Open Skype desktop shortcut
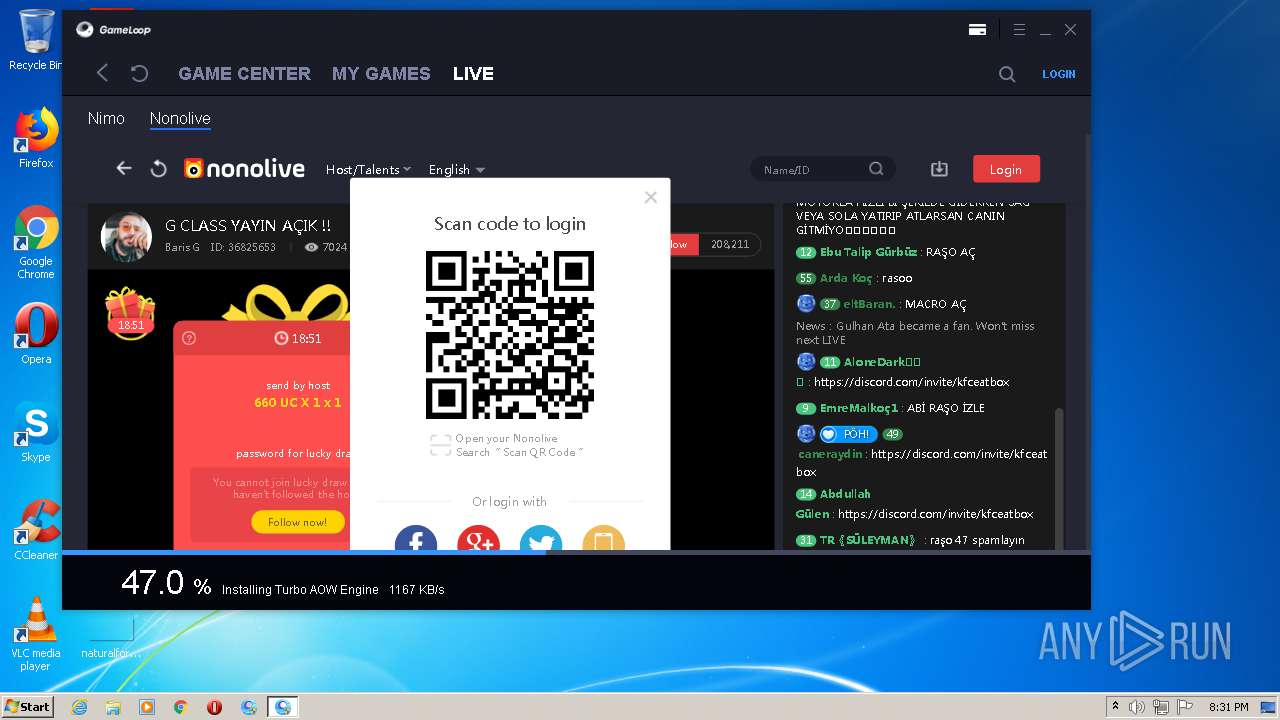The height and width of the screenshot is (720, 1280). [x=36, y=432]
